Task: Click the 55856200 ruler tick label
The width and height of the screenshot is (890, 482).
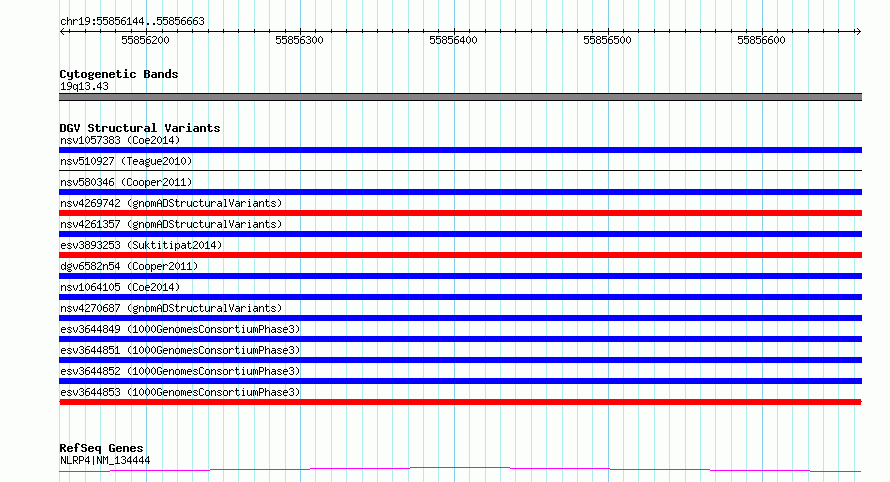Action: point(145,40)
